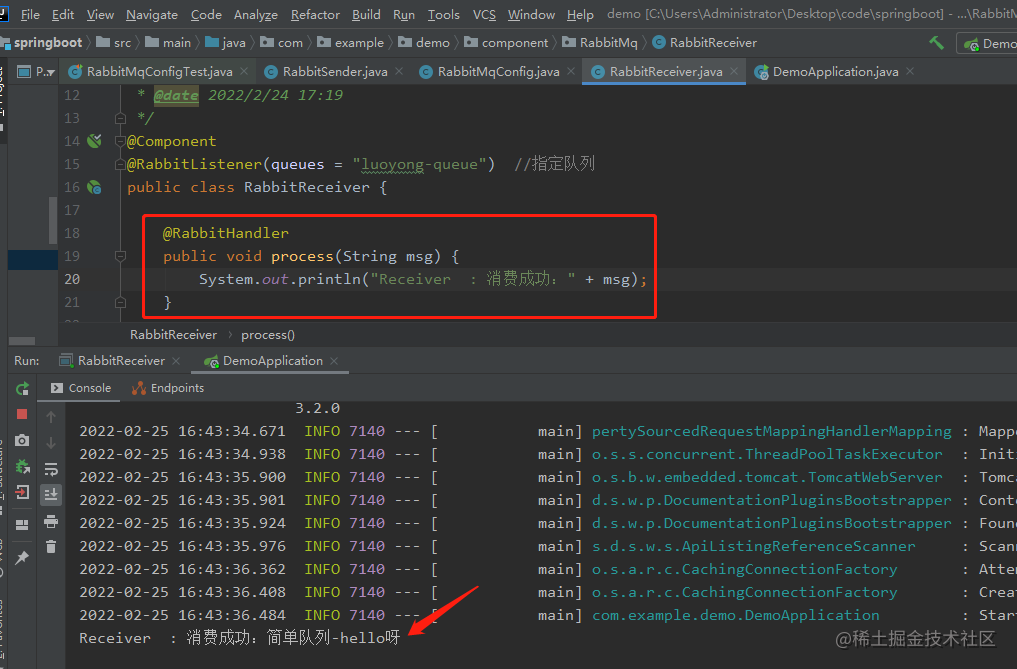1017x669 pixels.
Task: Select the java folder breadcrumb
Action: click(225, 43)
